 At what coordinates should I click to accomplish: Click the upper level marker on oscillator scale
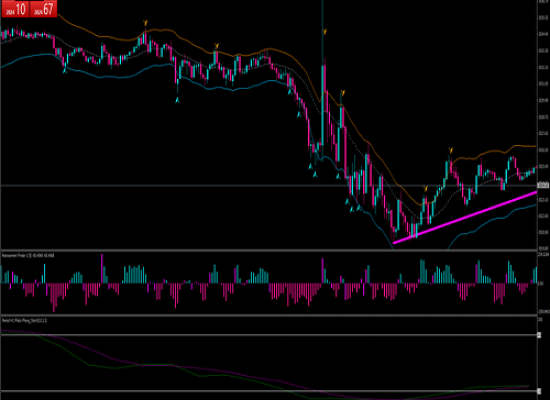tap(539, 335)
